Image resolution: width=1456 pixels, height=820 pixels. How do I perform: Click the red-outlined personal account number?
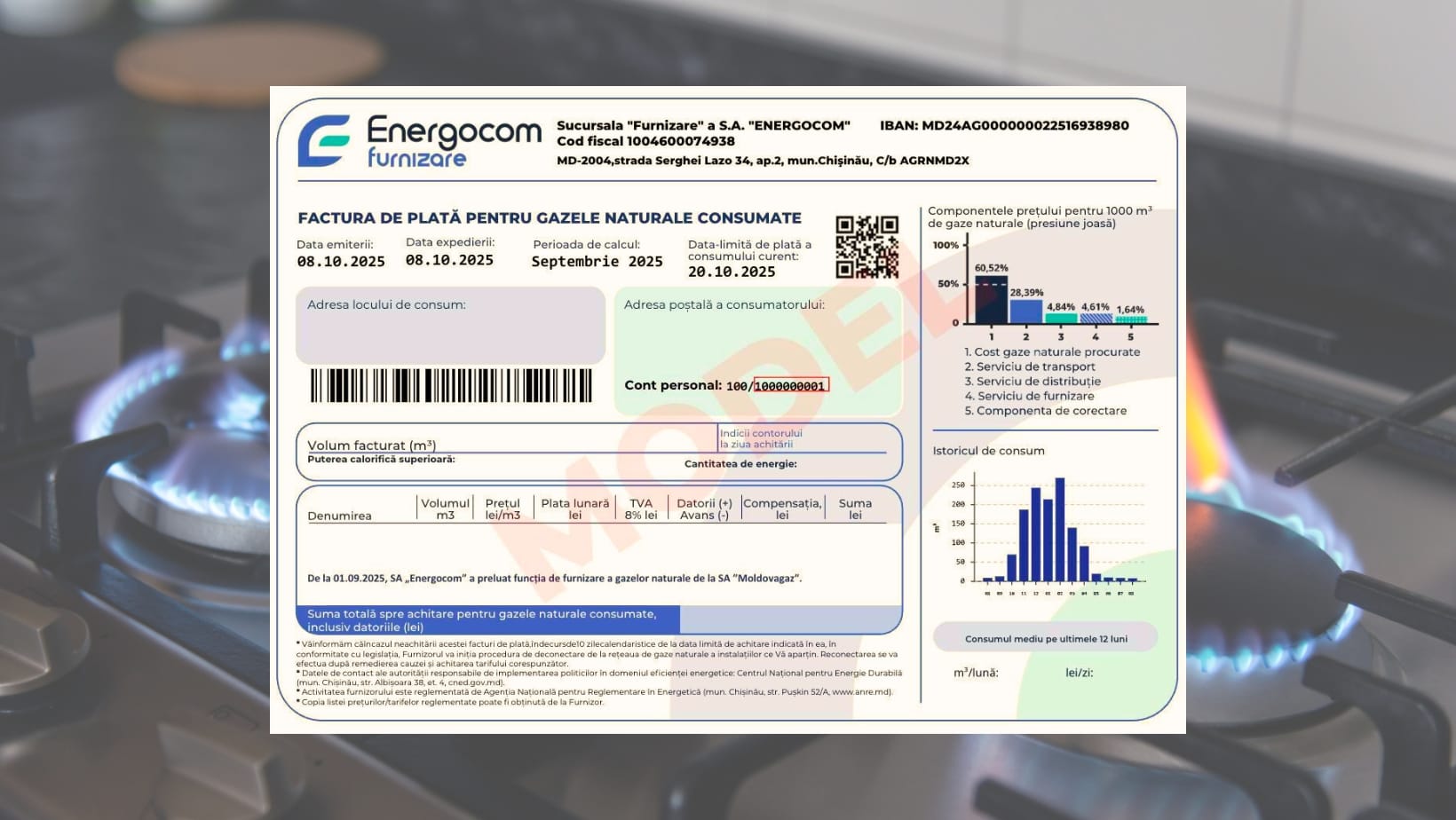coord(790,386)
